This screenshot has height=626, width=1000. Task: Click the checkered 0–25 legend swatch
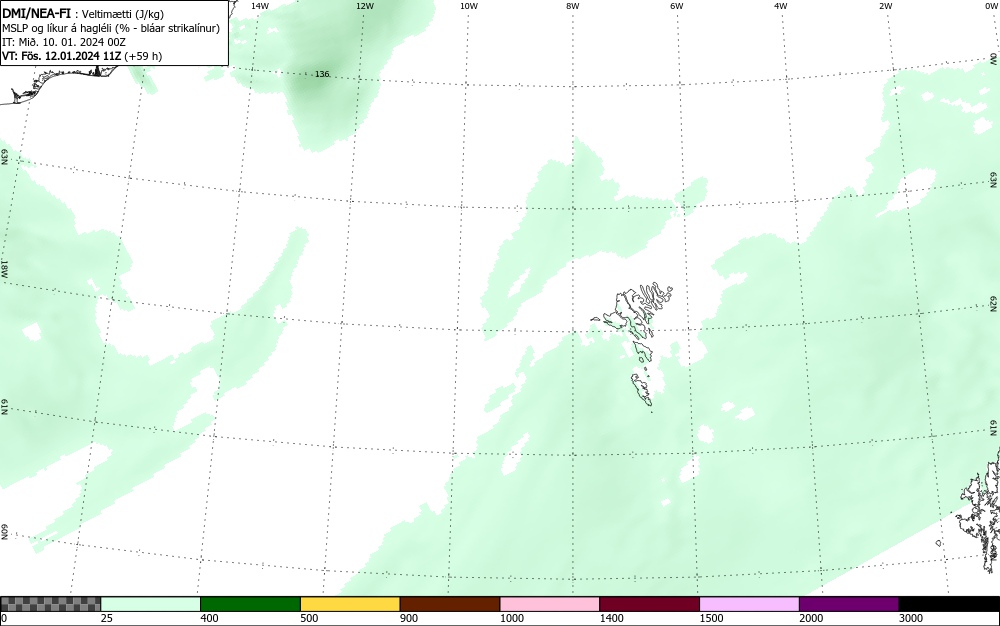(50, 604)
